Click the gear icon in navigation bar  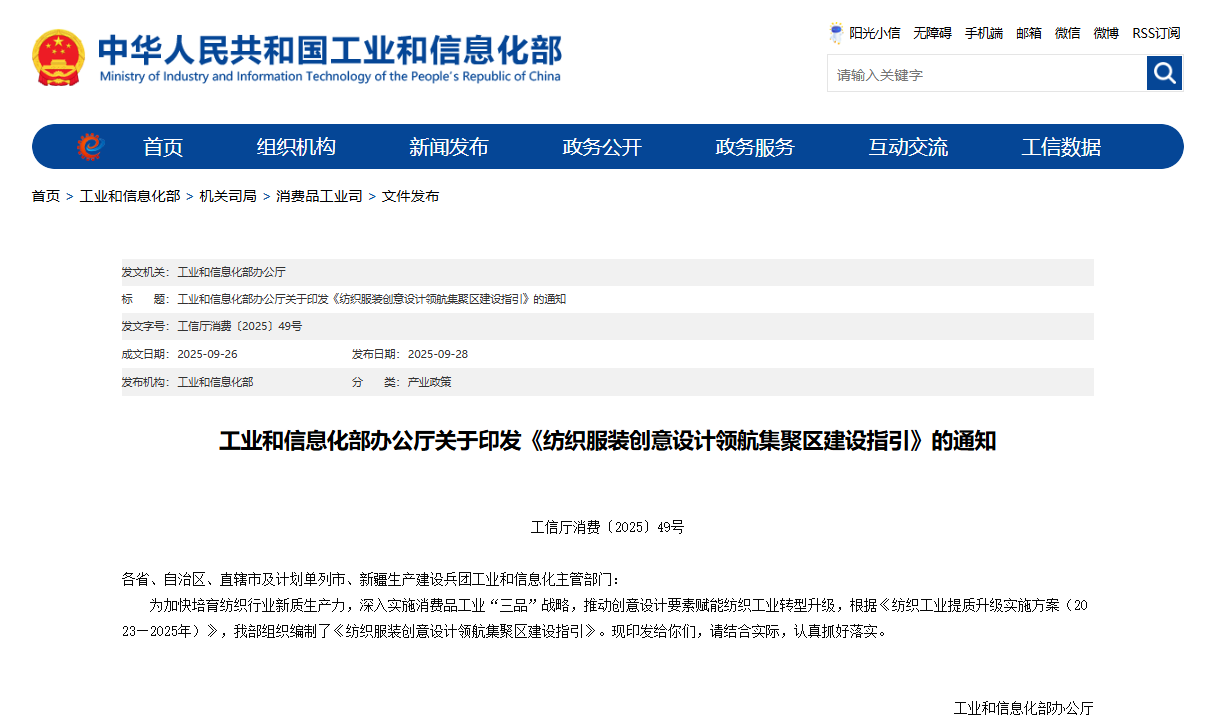(90, 147)
